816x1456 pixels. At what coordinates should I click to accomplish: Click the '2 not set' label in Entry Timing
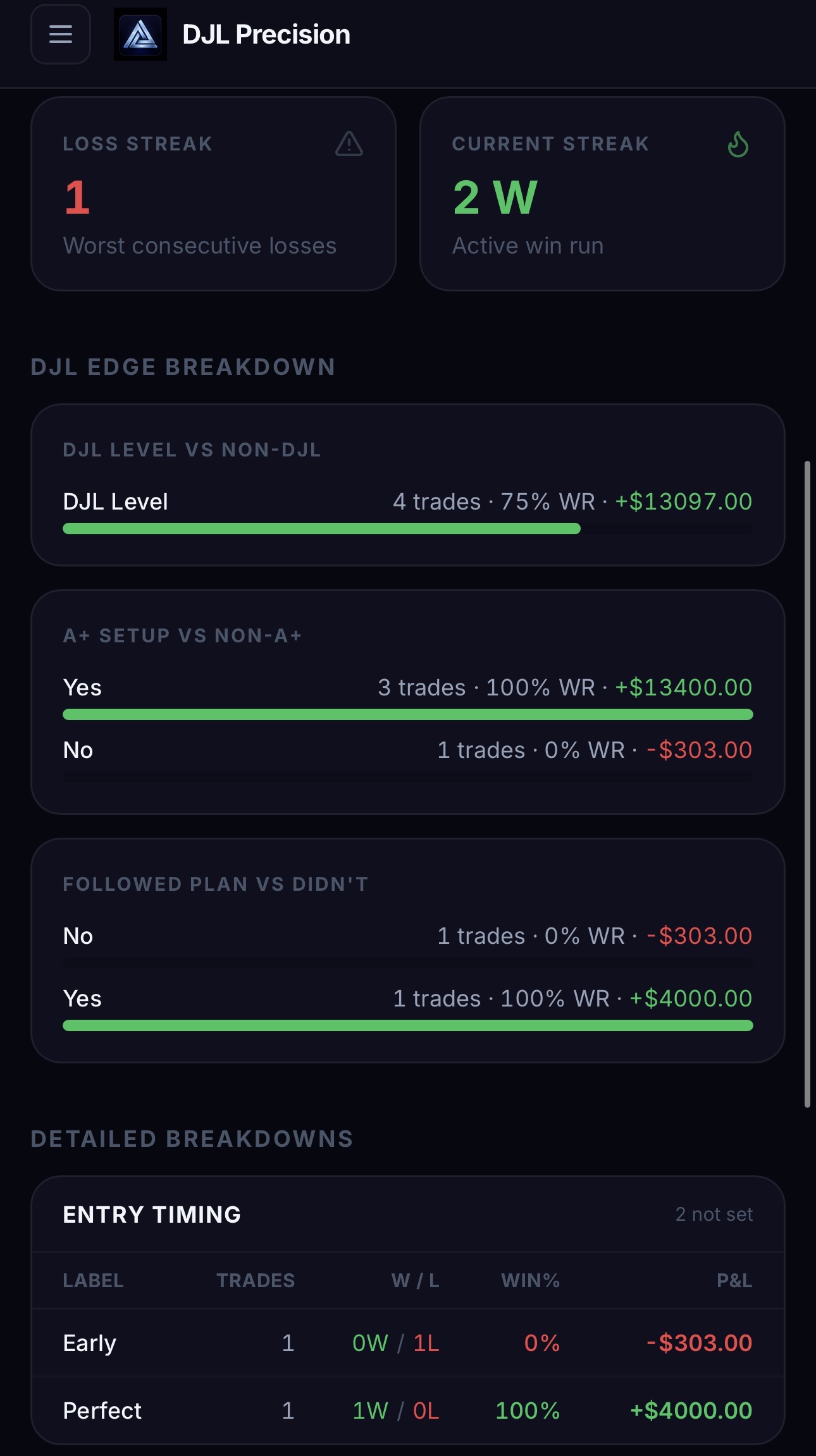coord(714,1214)
